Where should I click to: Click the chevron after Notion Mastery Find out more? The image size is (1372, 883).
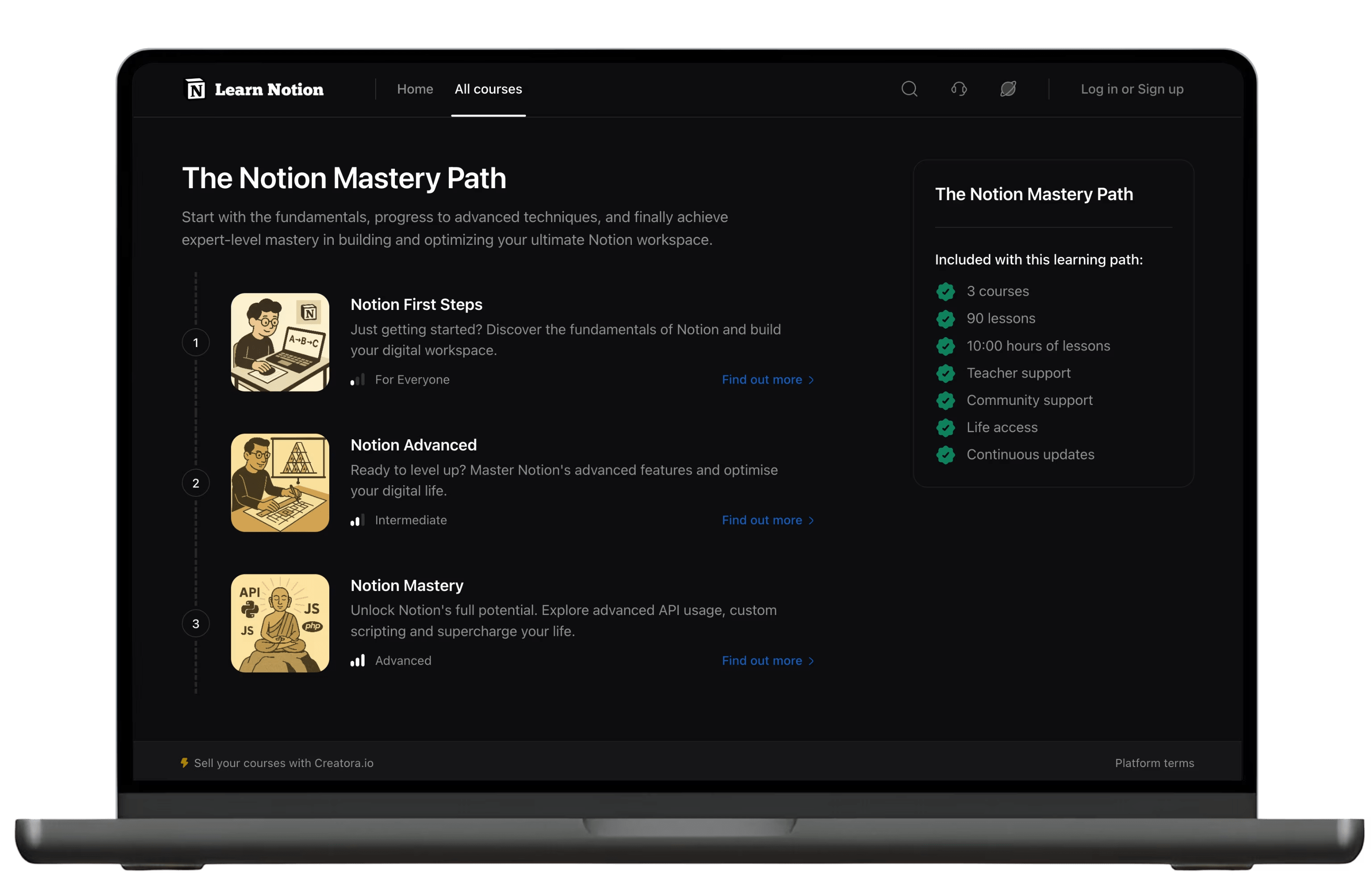(811, 661)
